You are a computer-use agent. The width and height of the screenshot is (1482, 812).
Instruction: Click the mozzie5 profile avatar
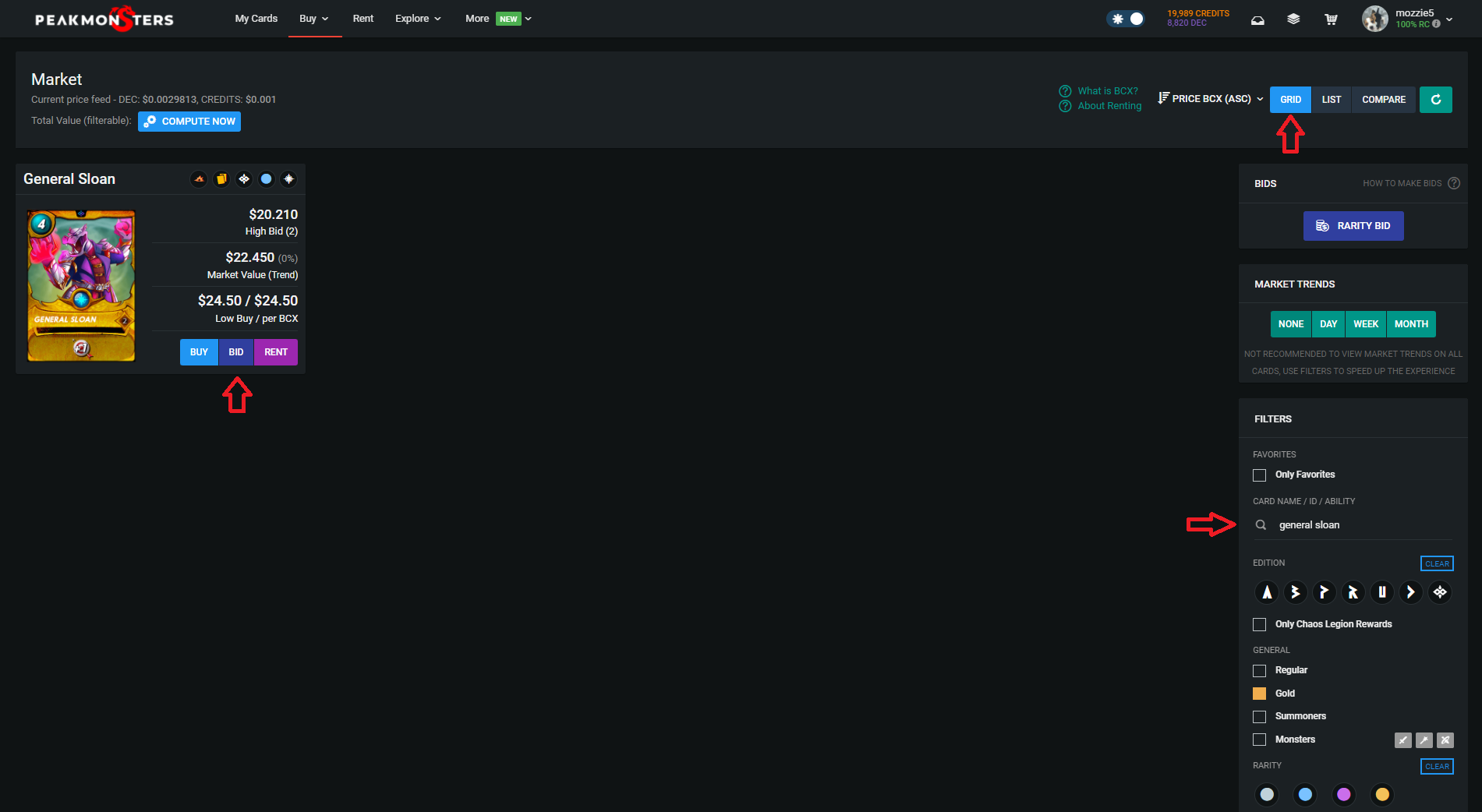point(1374,19)
